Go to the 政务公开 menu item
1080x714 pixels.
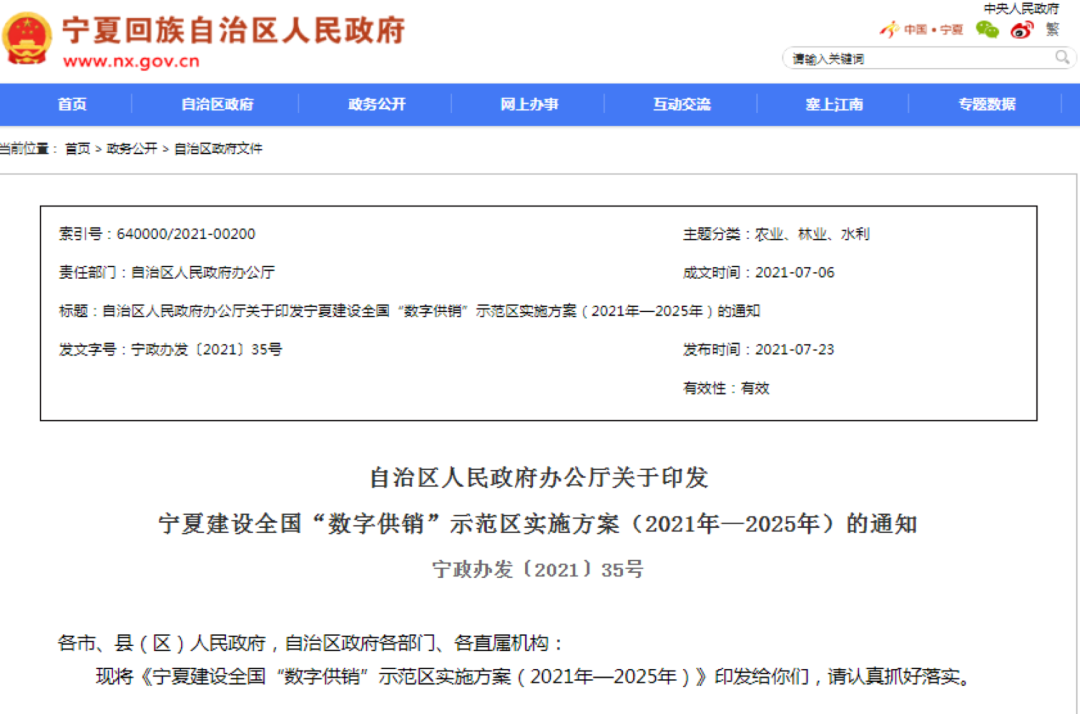[x=376, y=104]
